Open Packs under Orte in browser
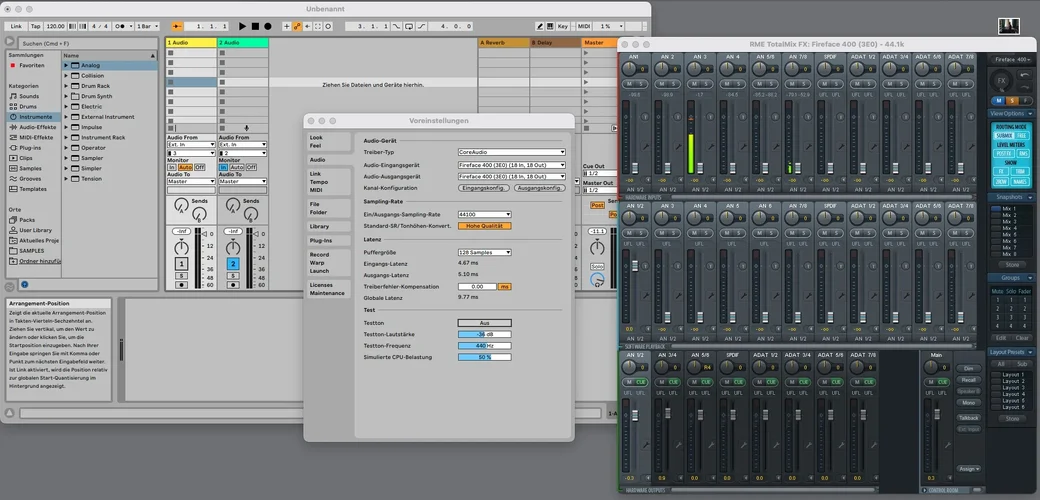Image resolution: width=1040 pixels, height=500 pixels. (26, 220)
